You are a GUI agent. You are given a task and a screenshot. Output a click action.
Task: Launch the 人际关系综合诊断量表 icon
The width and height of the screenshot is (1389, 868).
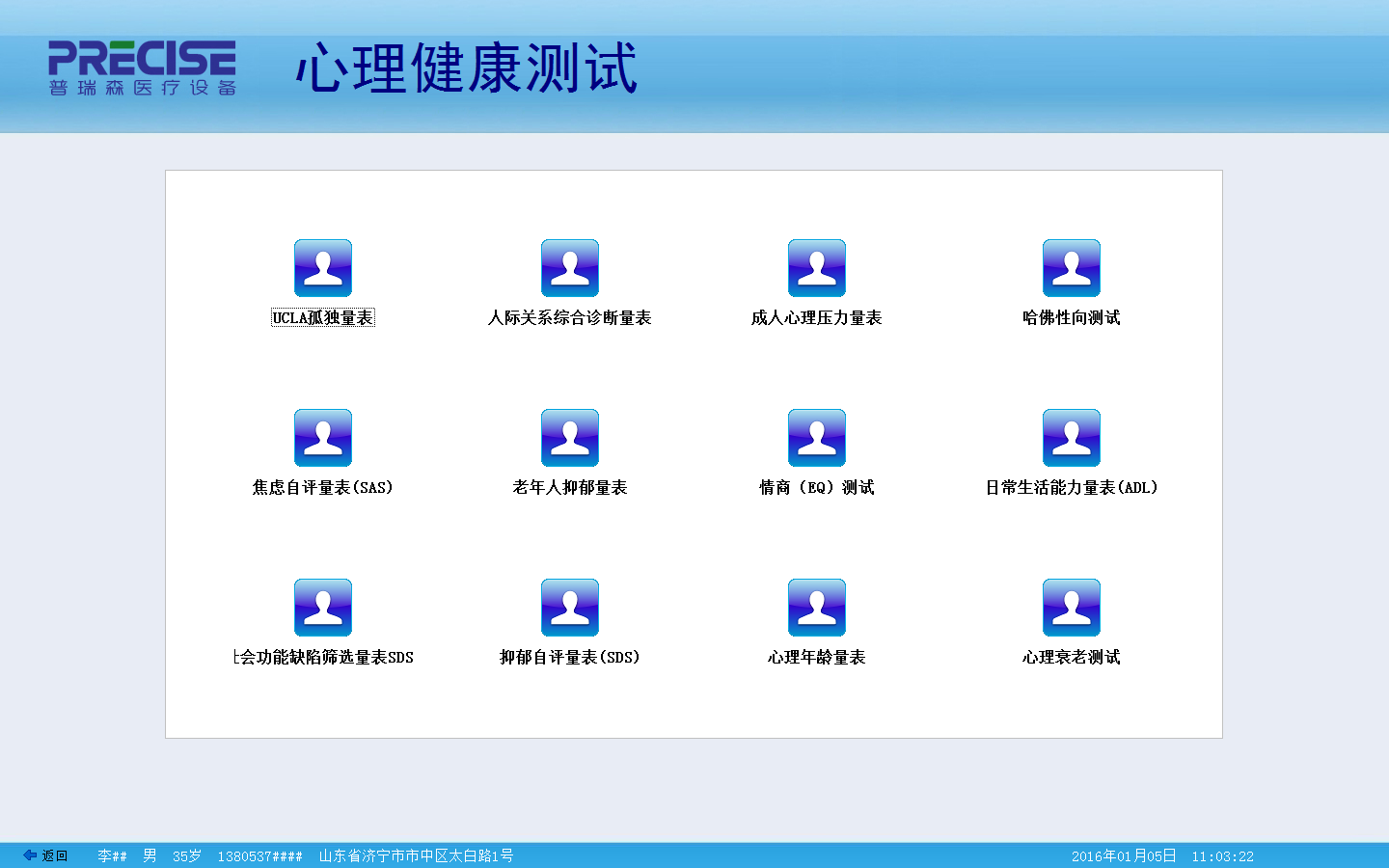coord(569,268)
